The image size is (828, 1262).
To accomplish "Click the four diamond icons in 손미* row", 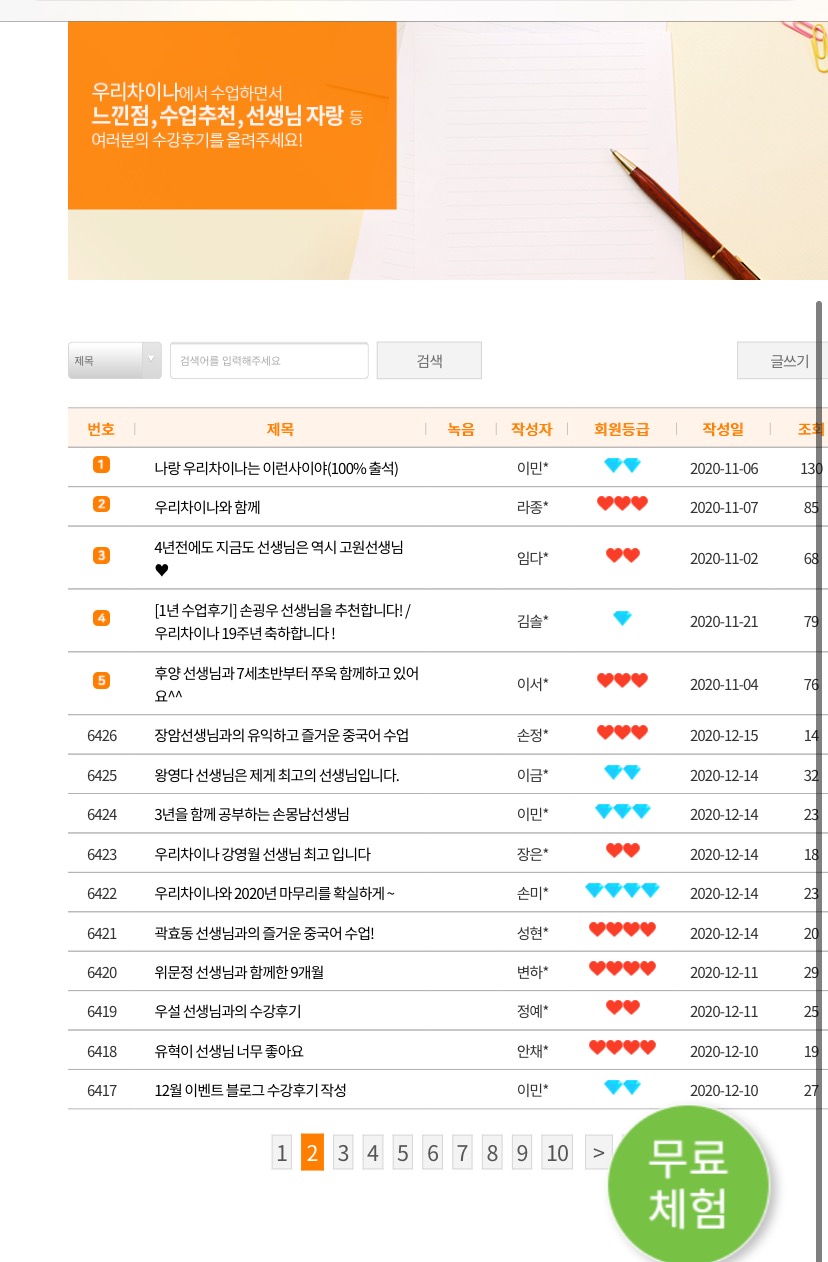I will tap(622, 890).
